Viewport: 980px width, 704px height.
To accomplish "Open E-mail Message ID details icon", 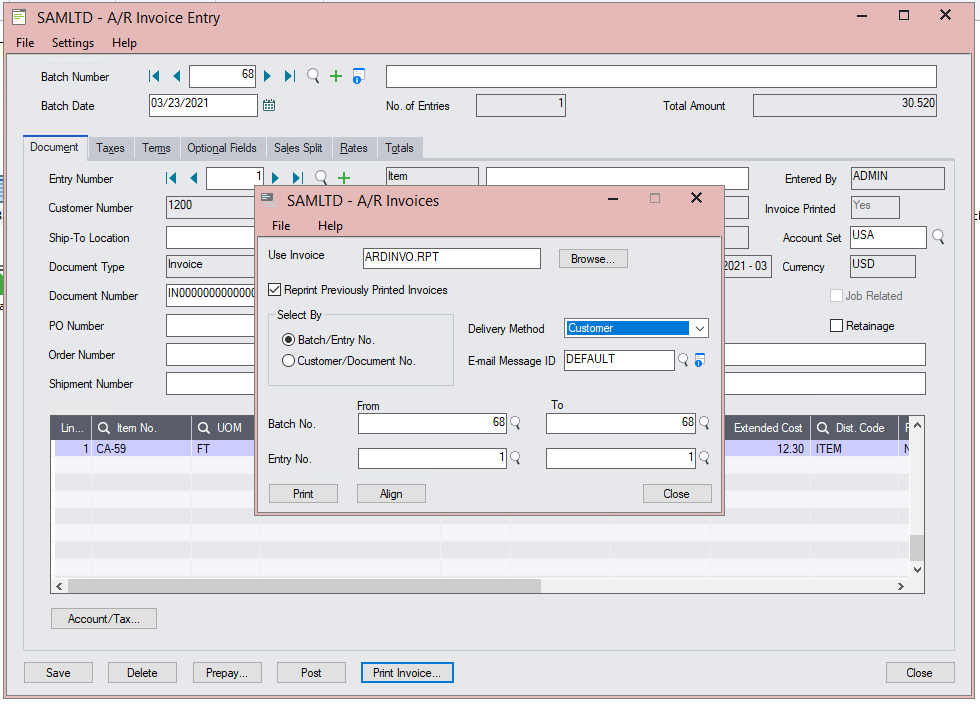I will 700,360.
